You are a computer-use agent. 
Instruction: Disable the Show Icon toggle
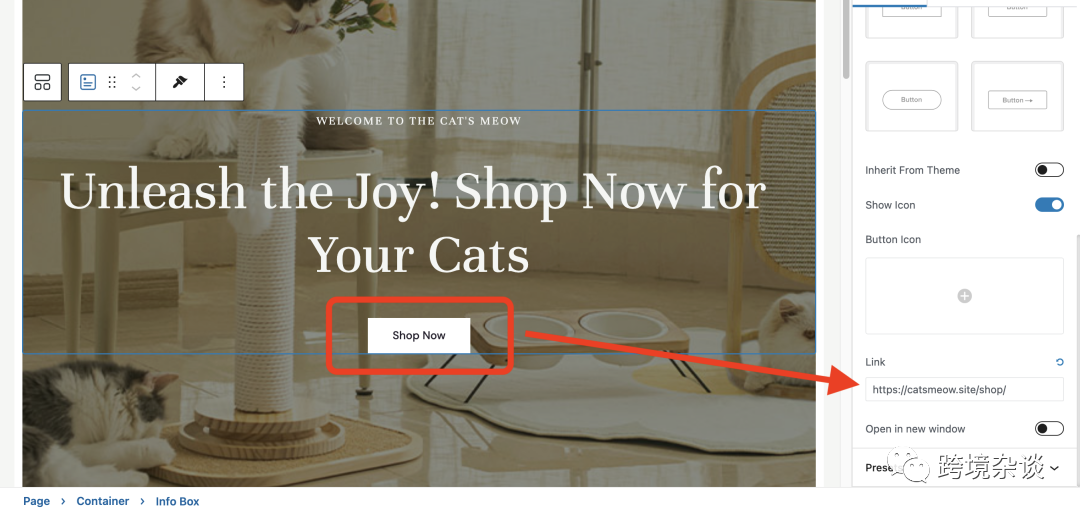click(x=1049, y=205)
